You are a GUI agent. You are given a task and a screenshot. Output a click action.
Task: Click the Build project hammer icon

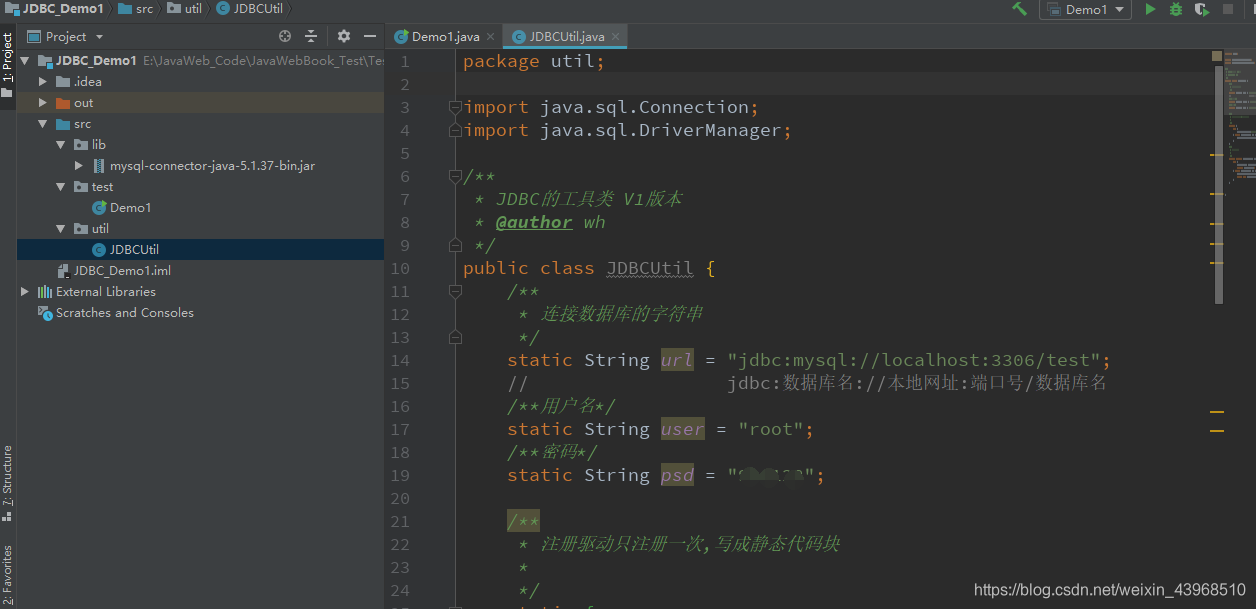1019,9
